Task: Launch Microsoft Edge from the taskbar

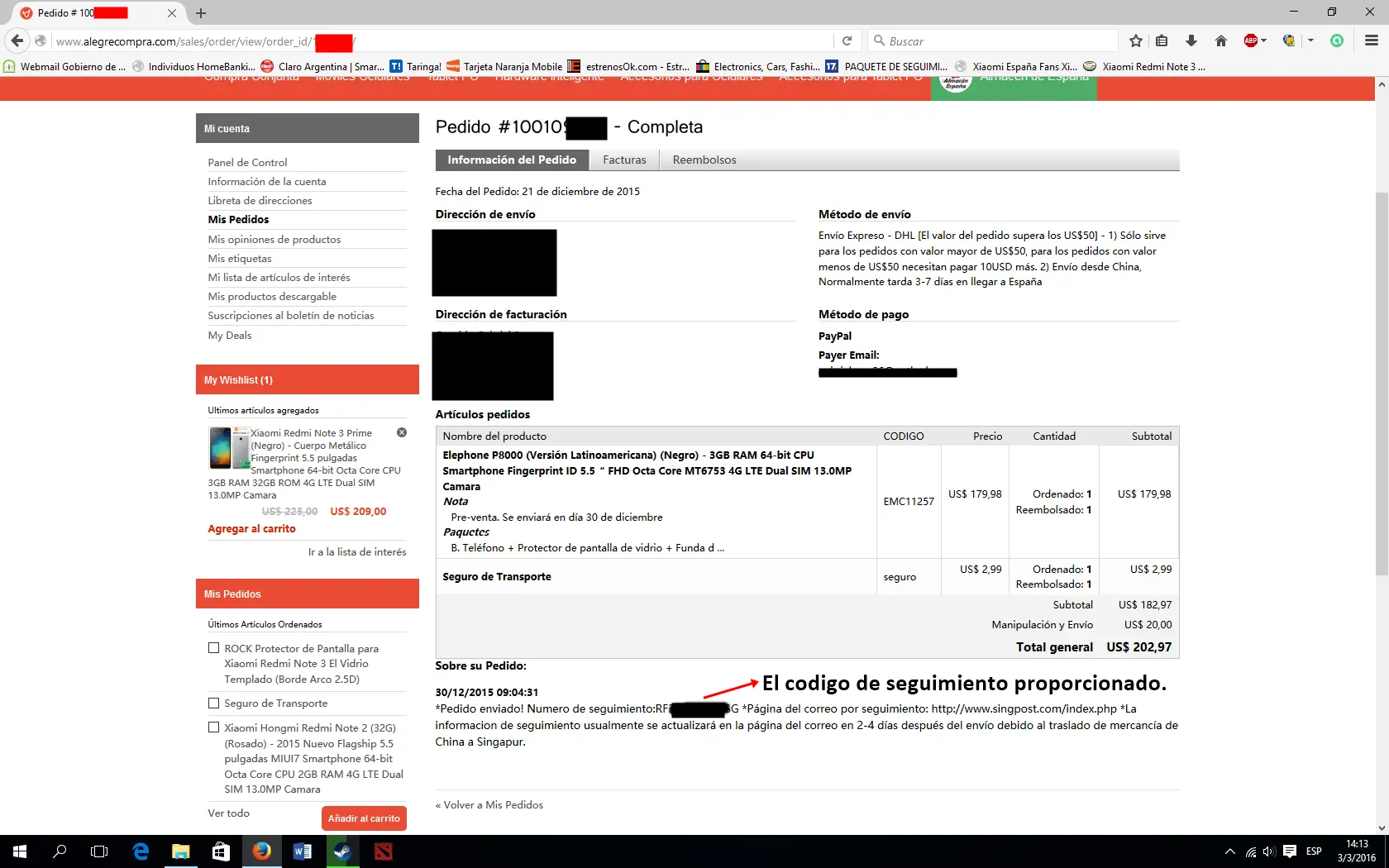Action: (141, 851)
